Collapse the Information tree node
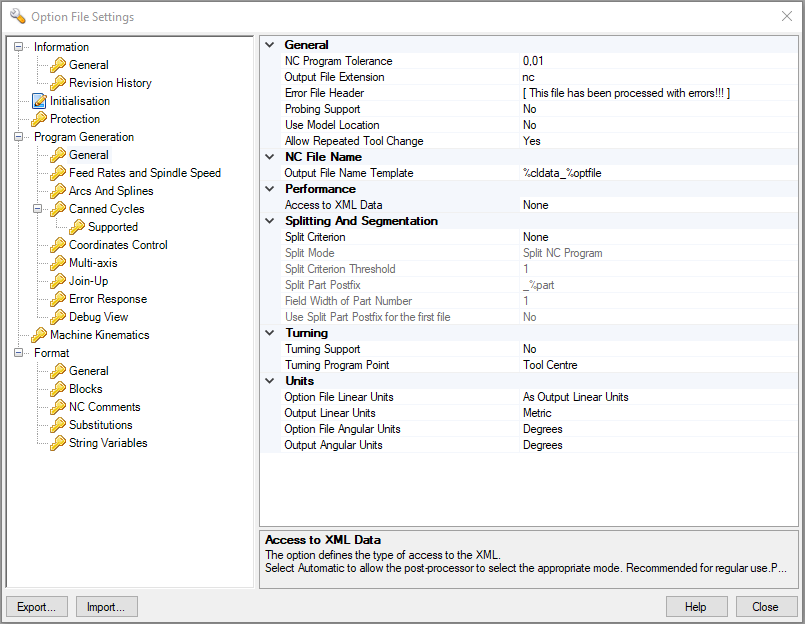The image size is (805, 624). [19, 47]
